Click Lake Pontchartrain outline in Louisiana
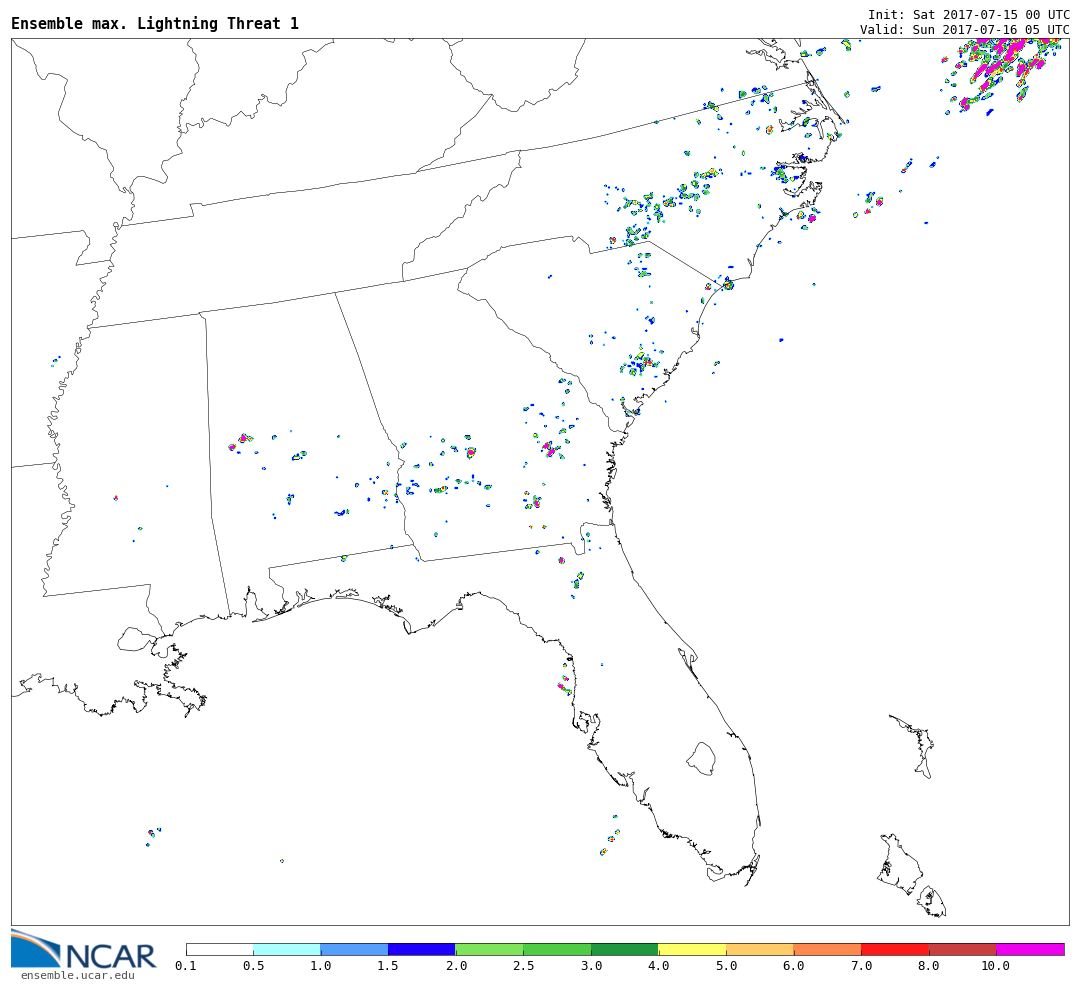 pos(135,639)
